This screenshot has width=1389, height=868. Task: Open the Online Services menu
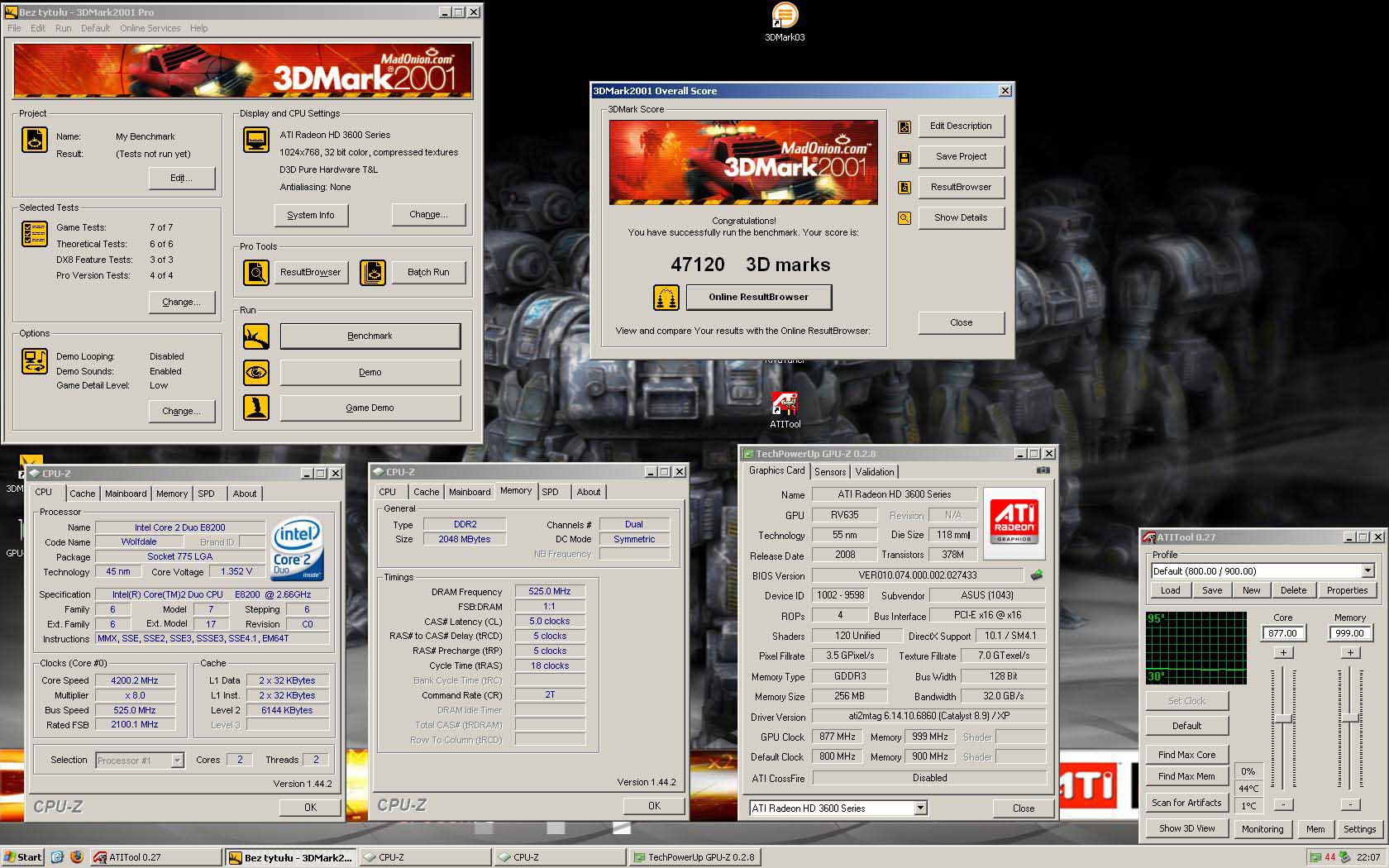point(150,28)
